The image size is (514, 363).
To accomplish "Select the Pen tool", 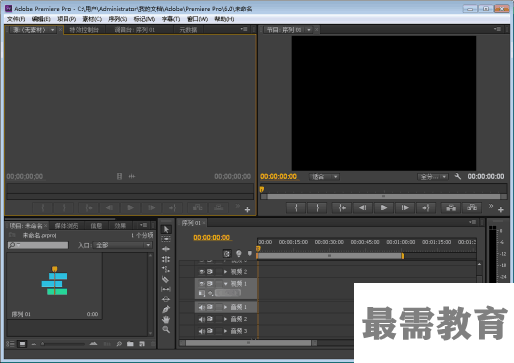I will point(166,309).
